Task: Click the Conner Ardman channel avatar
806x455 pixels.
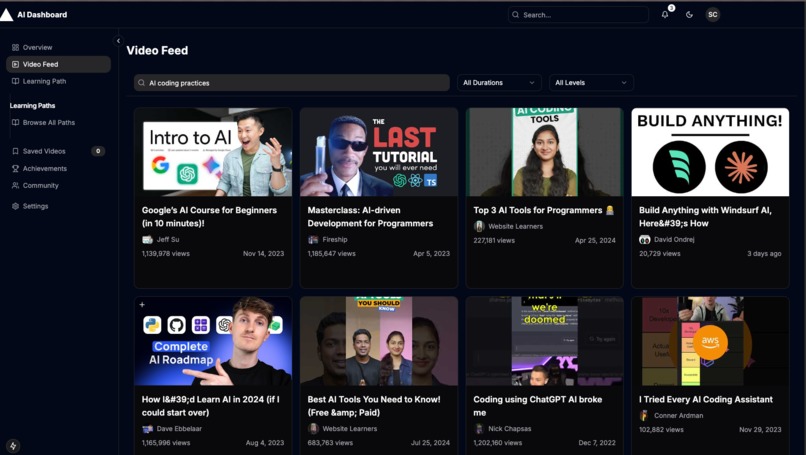Action: 644,415
